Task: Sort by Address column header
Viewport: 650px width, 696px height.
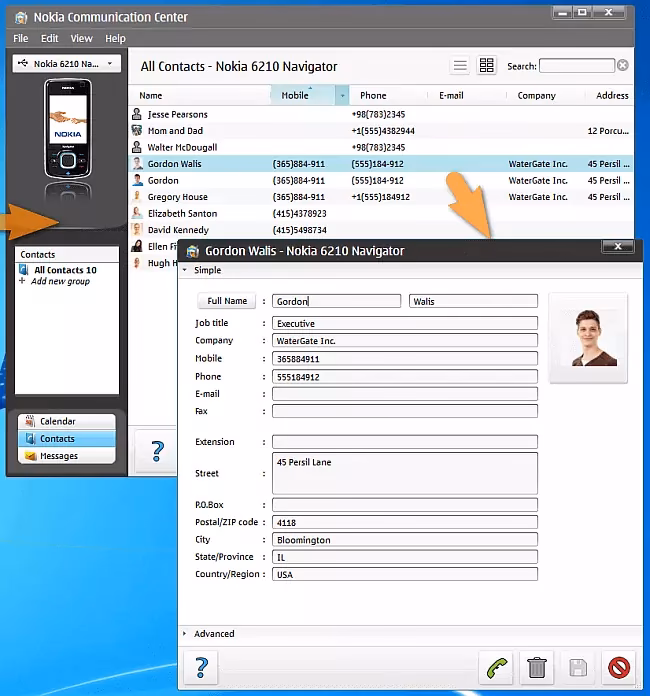Action: click(x=612, y=95)
